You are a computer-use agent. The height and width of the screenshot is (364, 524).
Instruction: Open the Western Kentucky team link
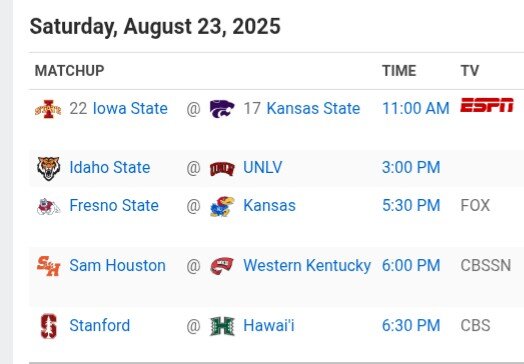[x=307, y=265]
